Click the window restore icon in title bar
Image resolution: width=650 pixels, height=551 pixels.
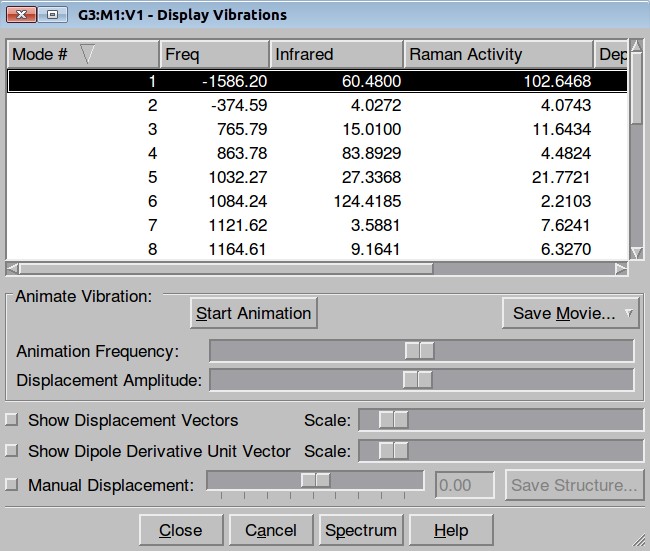(x=52, y=15)
